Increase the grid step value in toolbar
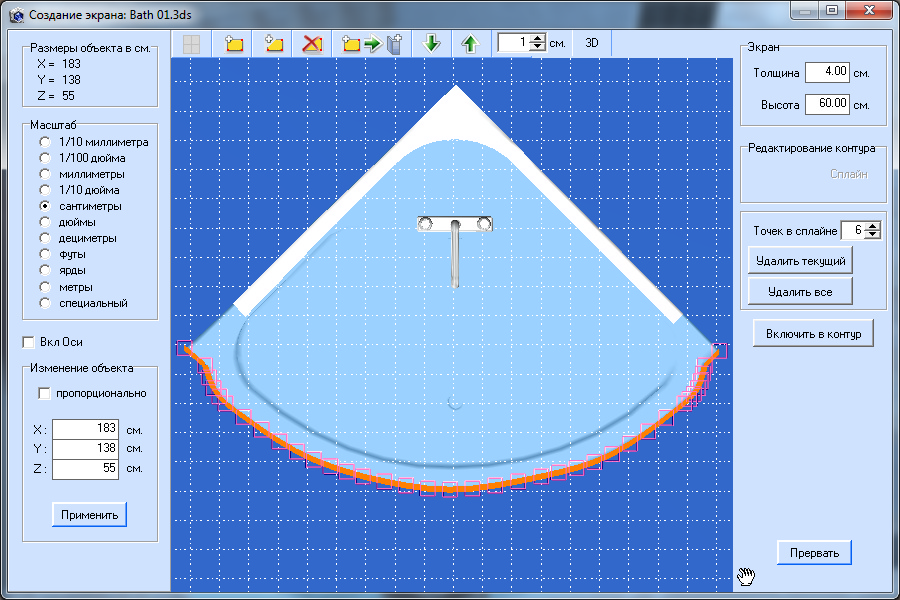900x600 pixels. (538, 39)
